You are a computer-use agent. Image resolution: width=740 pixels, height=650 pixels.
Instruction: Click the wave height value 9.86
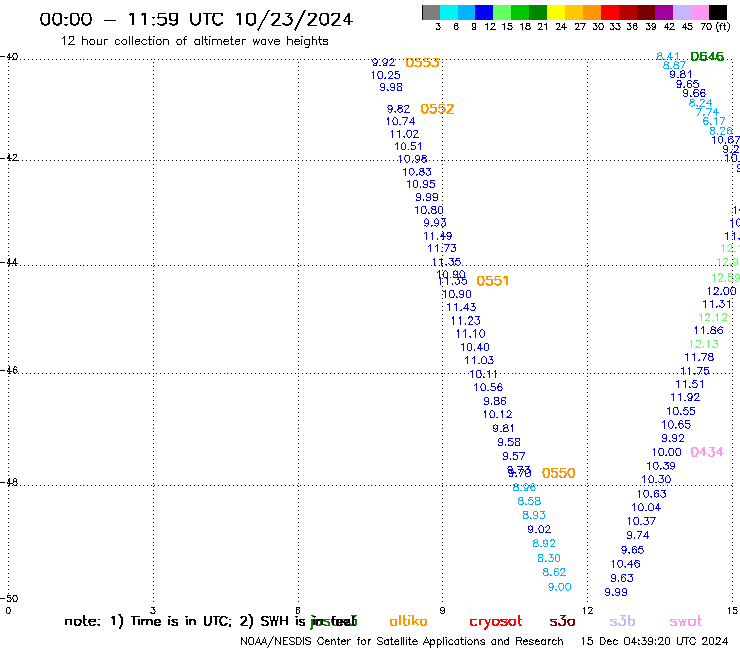click(495, 401)
